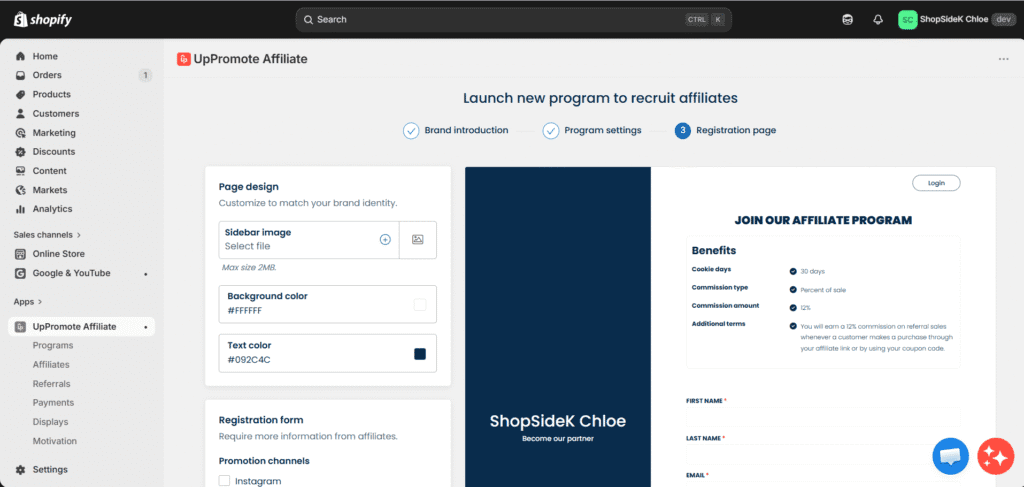1024x487 pixels.
Task: Click the UpPromote red app logo
Action: click(x=184, y=59)
